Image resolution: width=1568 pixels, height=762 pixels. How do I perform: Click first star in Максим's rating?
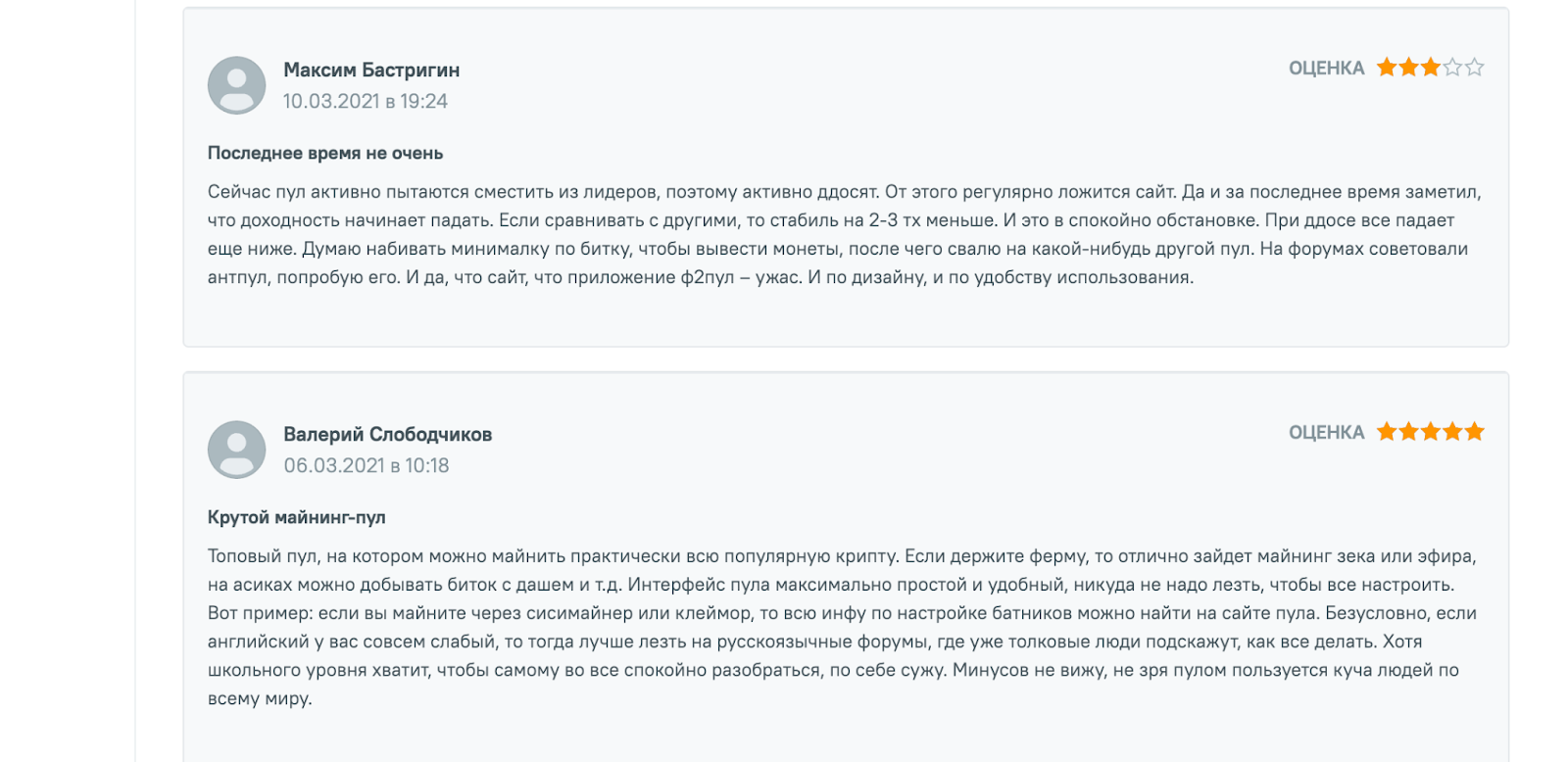1387,68
